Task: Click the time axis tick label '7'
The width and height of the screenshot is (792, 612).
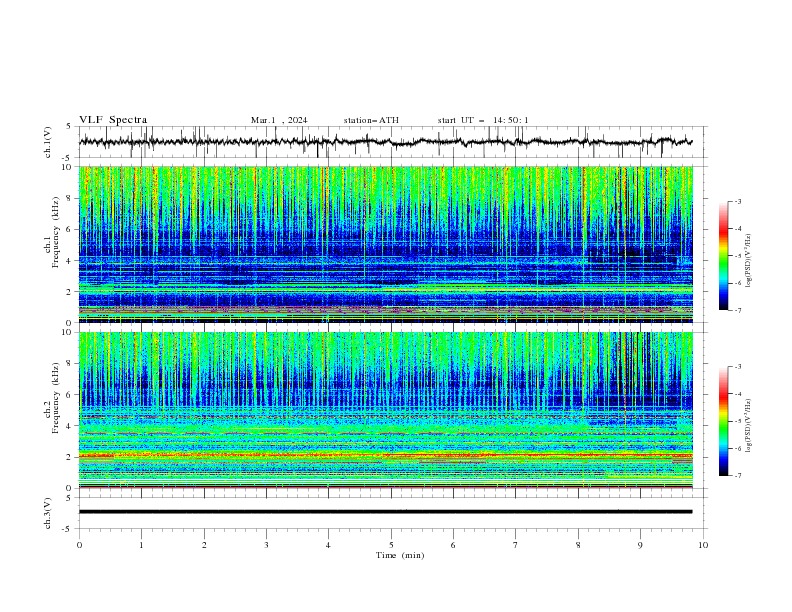Action: click(516, 545)
